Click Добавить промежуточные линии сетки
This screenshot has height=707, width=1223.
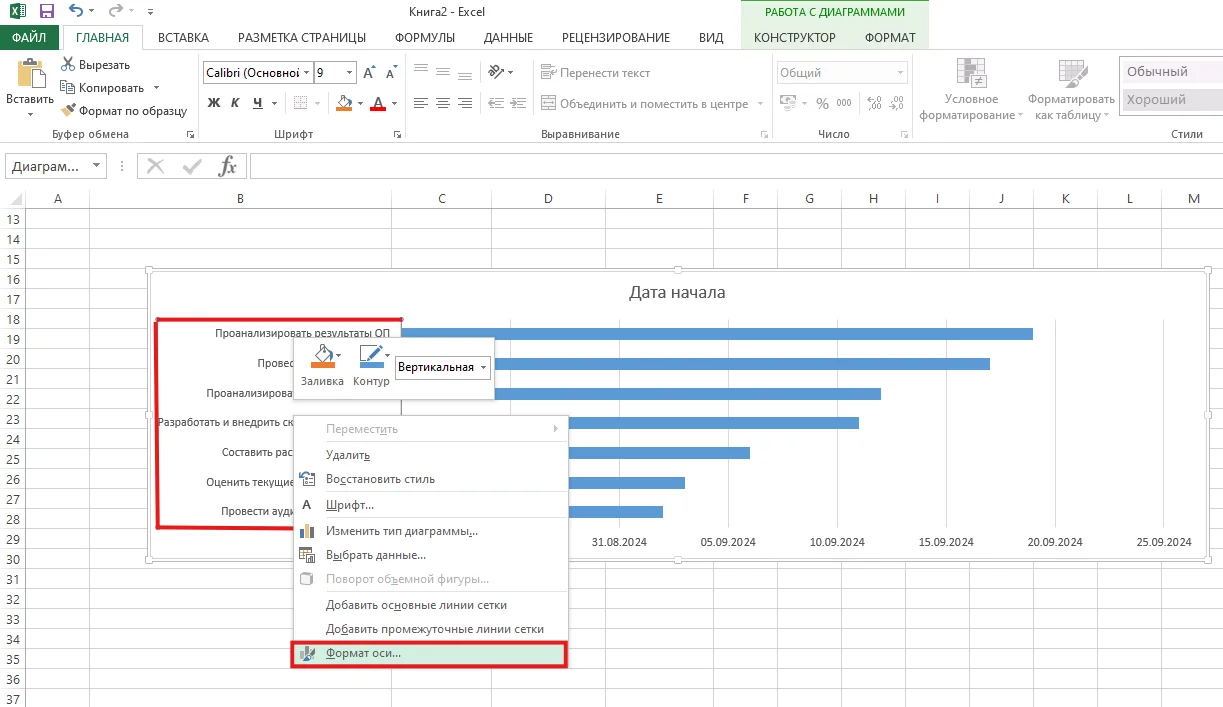click(x=435, y=629)
